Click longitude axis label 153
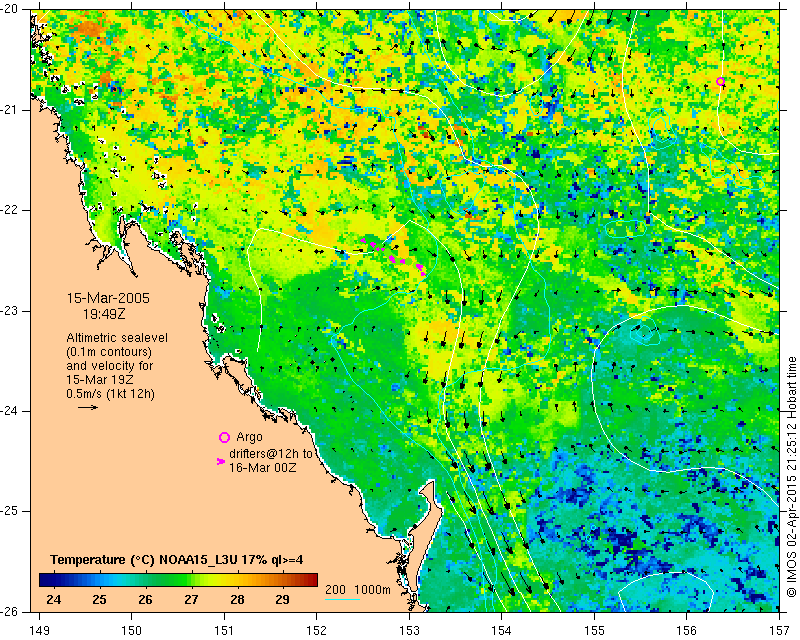 (409, 631)
